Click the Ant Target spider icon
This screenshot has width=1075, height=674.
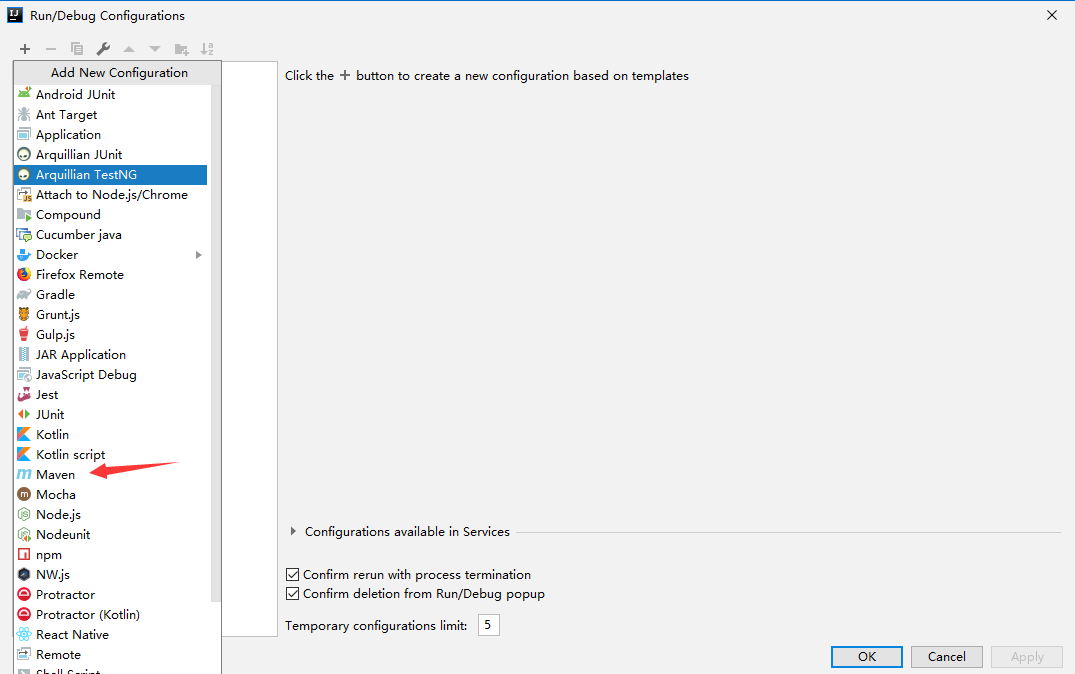pos(24,114)
